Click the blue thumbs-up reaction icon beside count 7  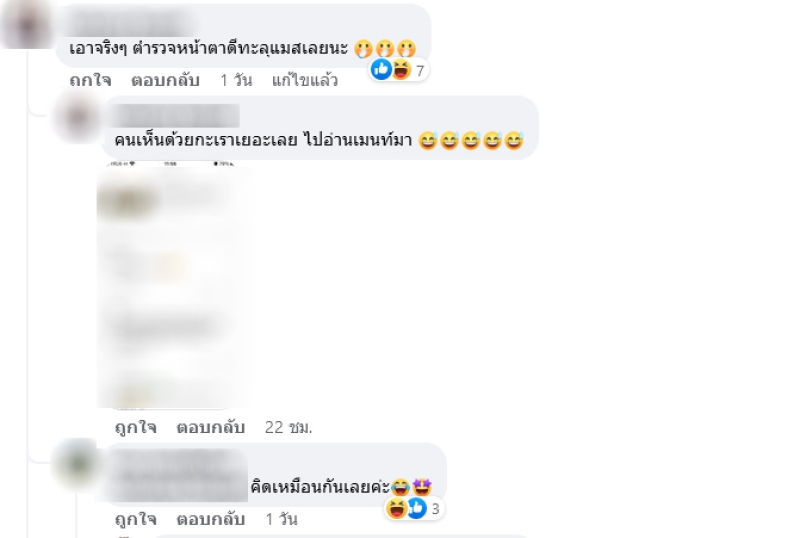381,69
